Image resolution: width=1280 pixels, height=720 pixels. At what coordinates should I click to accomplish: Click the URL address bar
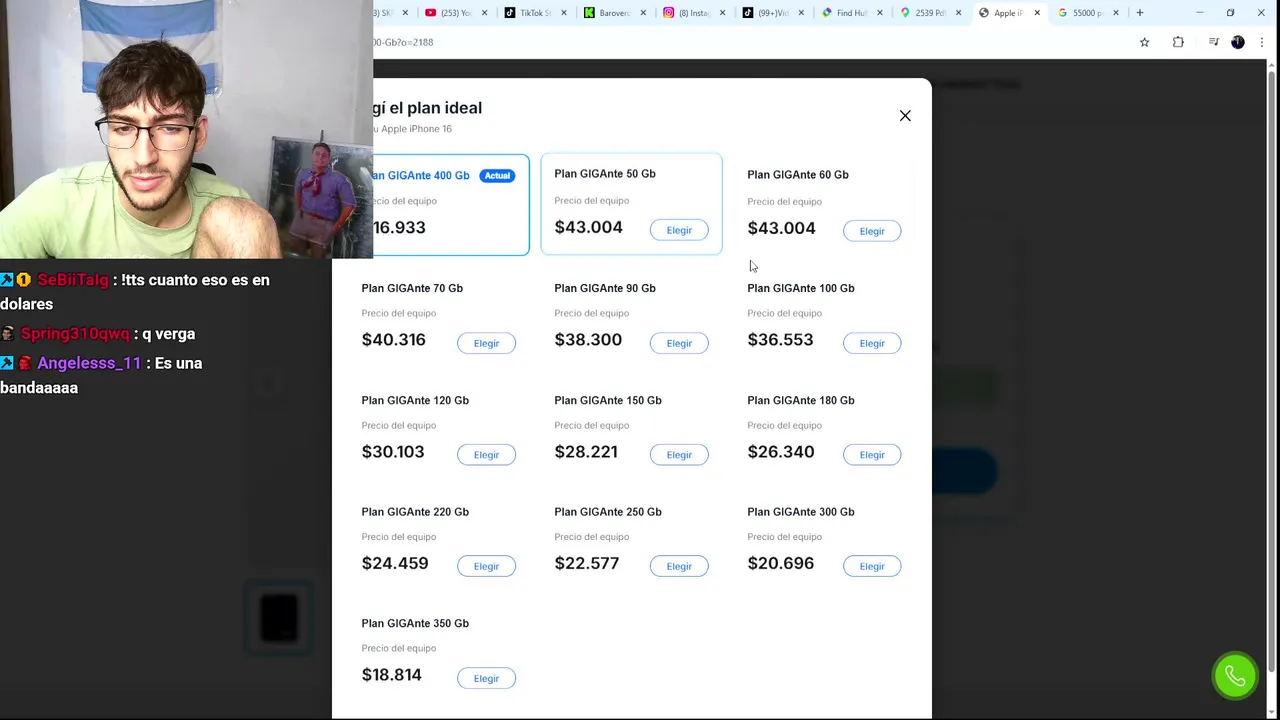click(750, 42)
